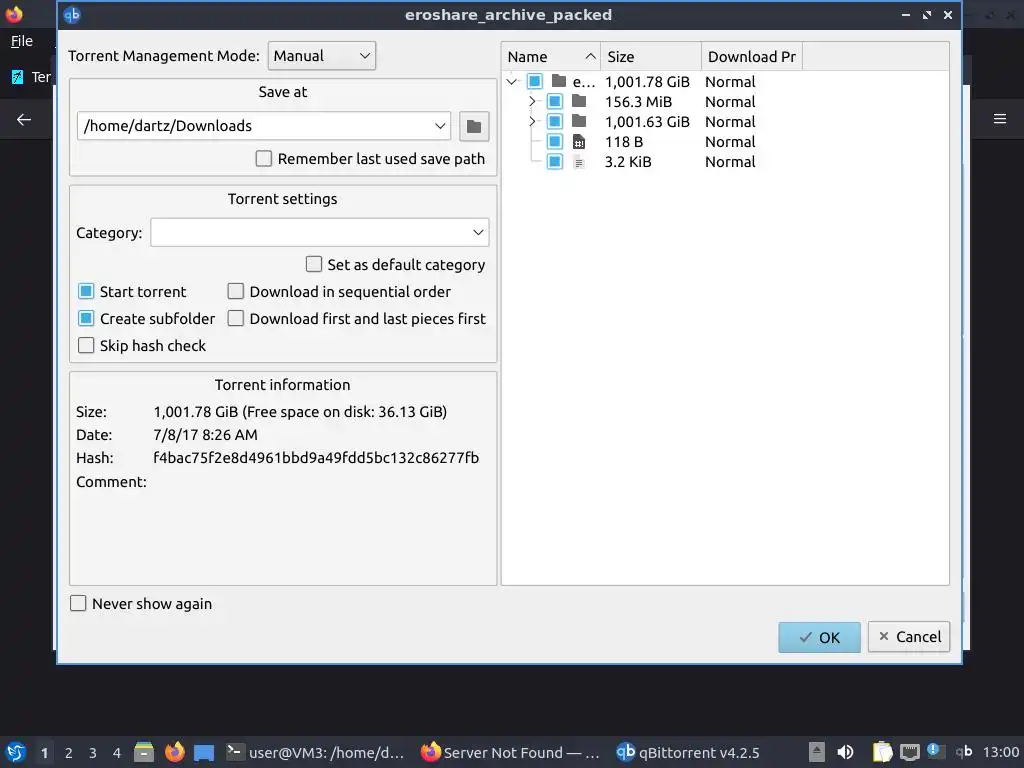Switch to qBittorrent v4.2.5 taskbar entry
The image size is (1024, 768).
point(688,752)
